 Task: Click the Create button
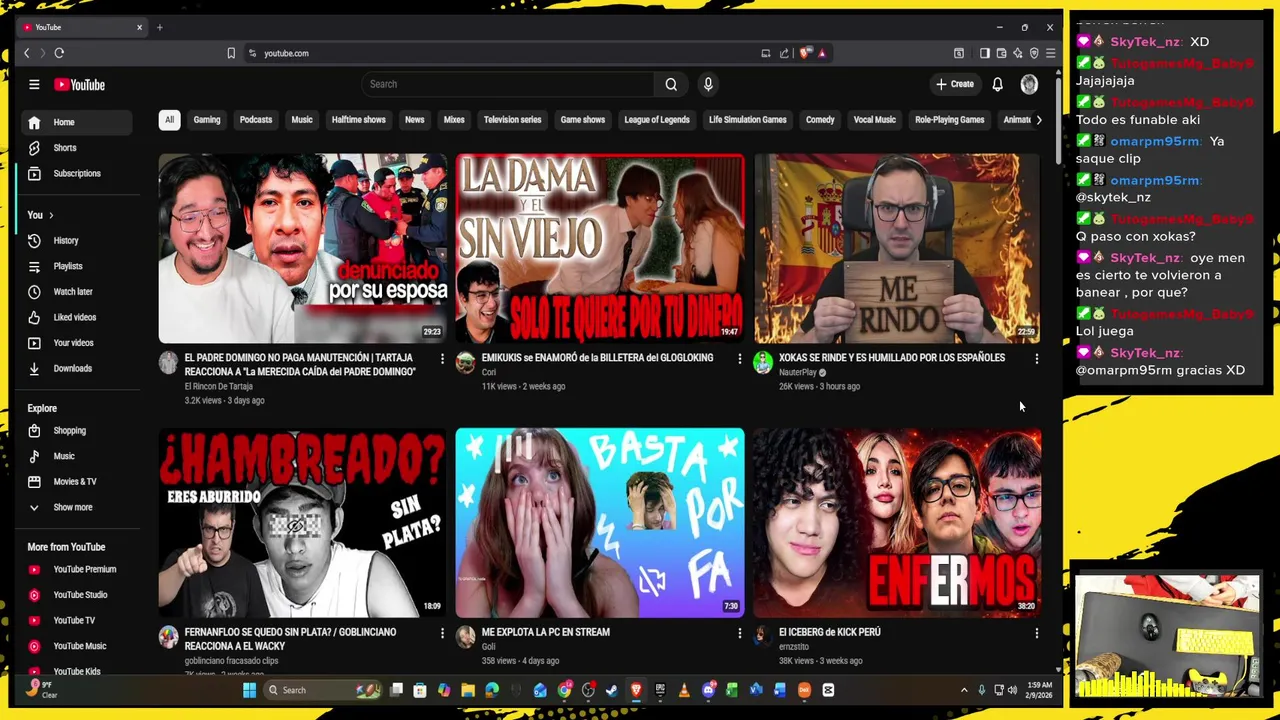(954, 84)
